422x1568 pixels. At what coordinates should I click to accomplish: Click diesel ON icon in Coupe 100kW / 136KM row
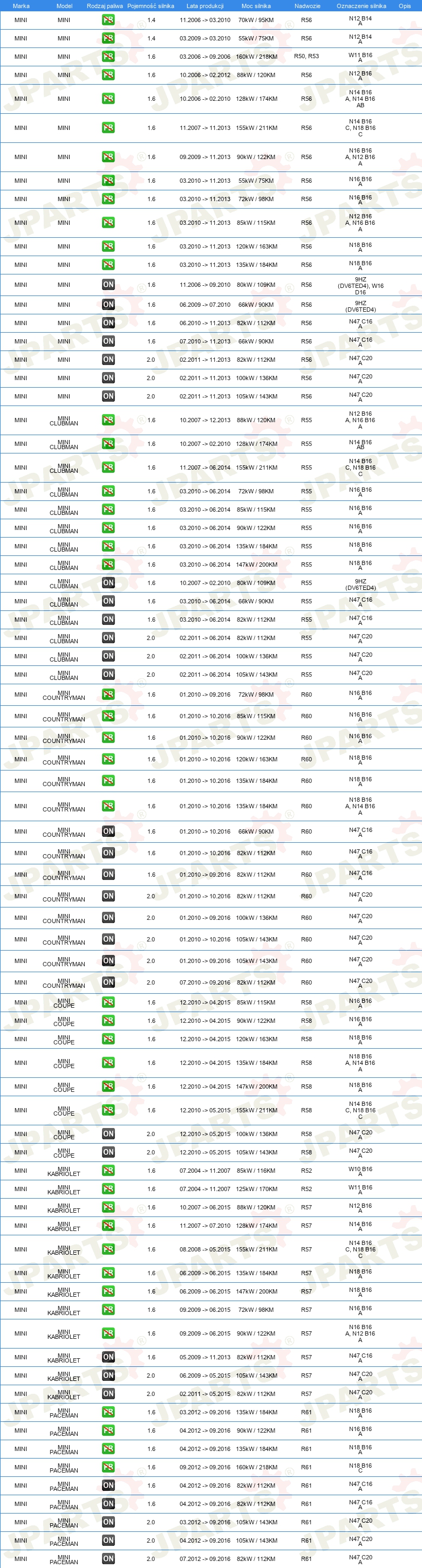click(x=108, y=1134)
